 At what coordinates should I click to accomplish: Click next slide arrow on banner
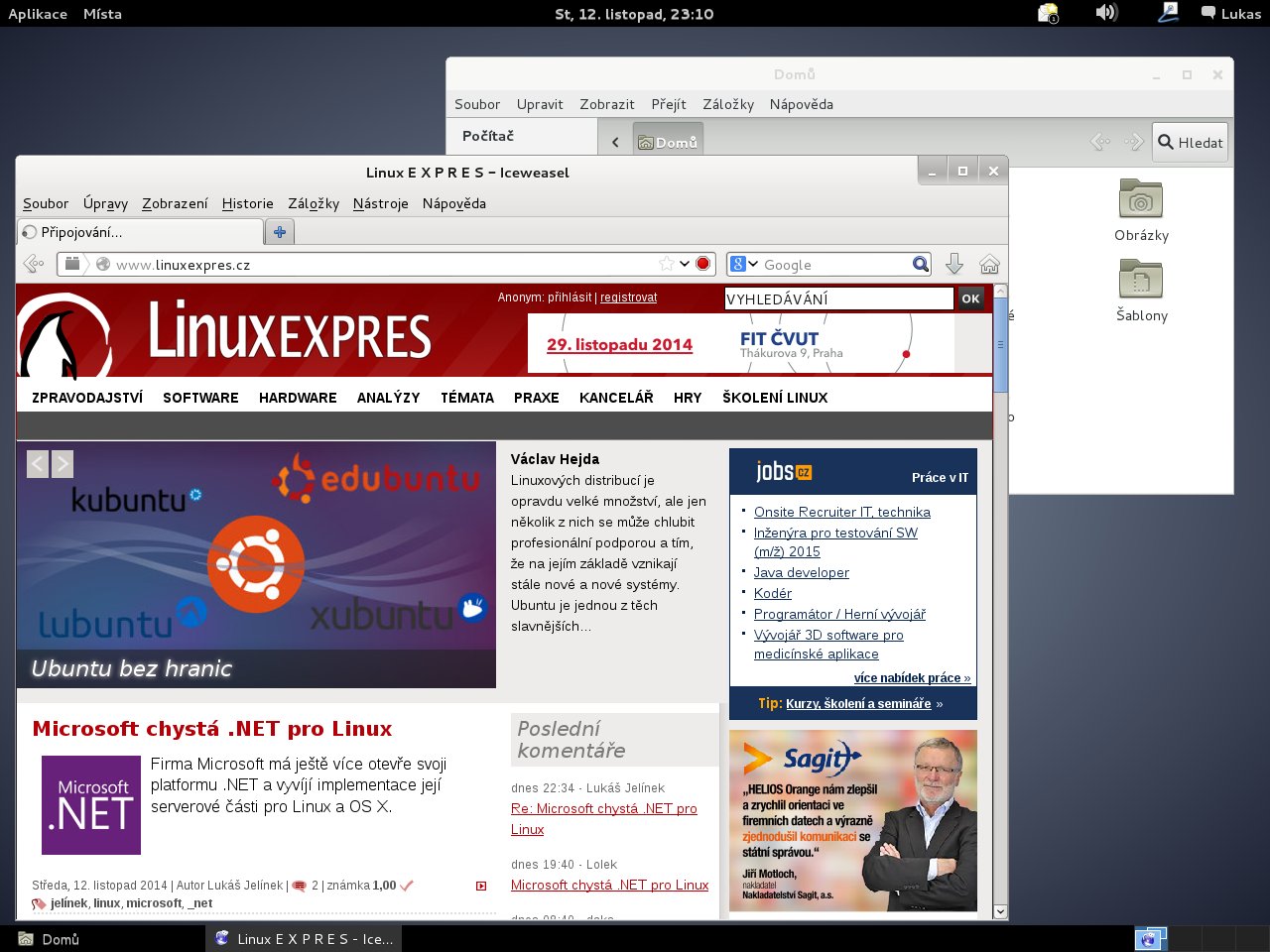(x=63, y=463)
